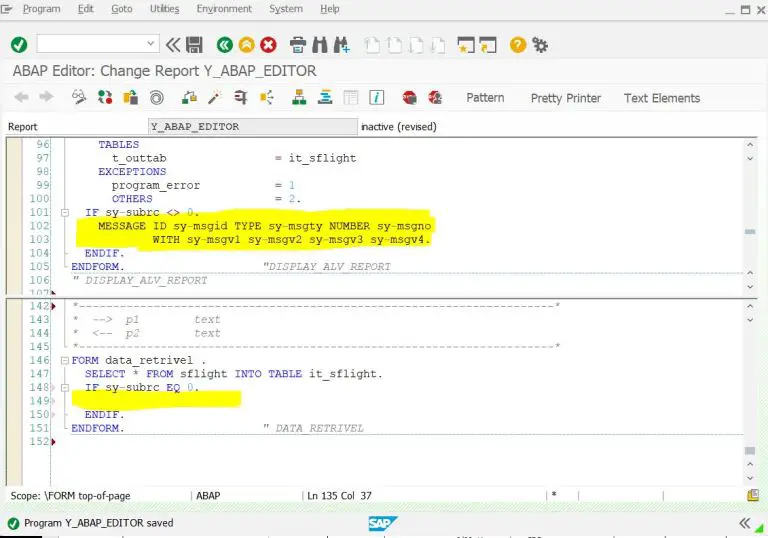Open the Environment menu
Image resolution: width=768 pixels, height=538 pixels.
[x=224, y=9]
